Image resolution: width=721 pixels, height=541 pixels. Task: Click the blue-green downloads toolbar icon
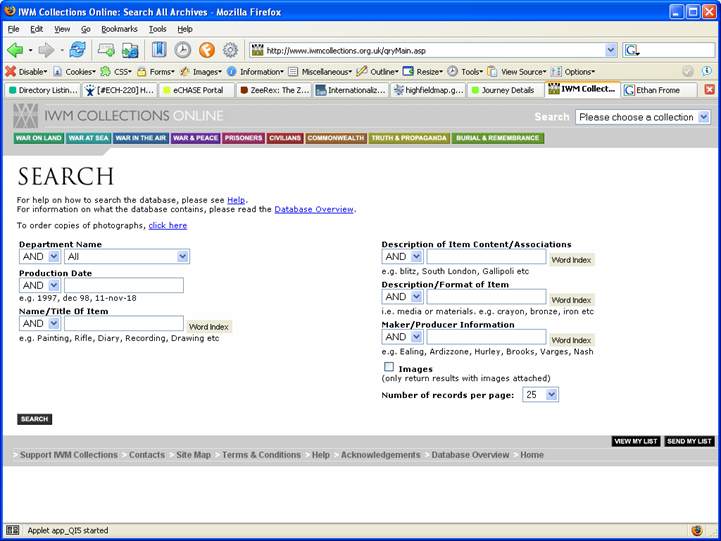point(130,50)
